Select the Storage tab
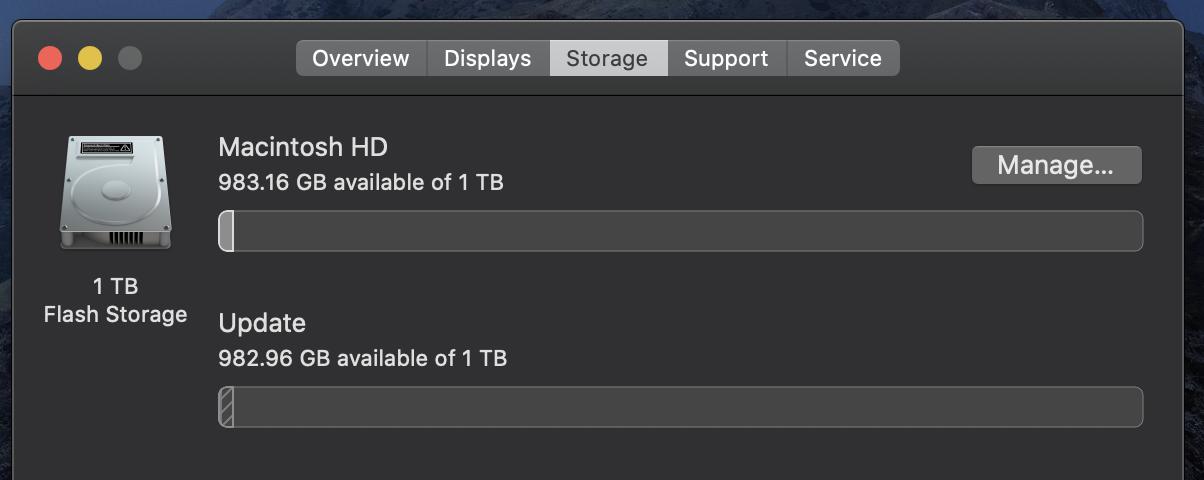The height and width of the screenshot is (480, 1204). tap(607, 58)
